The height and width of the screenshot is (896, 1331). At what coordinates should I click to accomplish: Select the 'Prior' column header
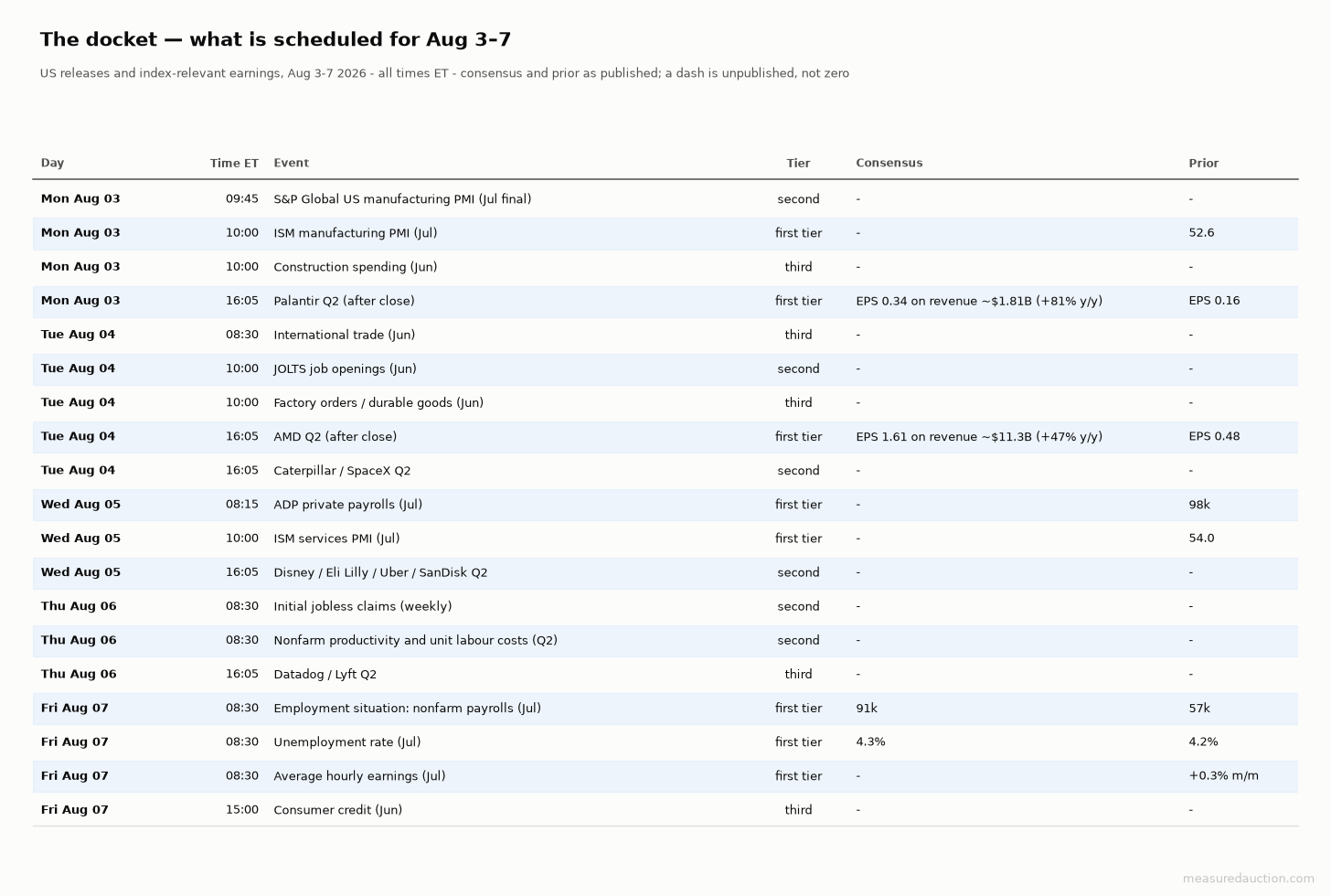point(1203,163)
